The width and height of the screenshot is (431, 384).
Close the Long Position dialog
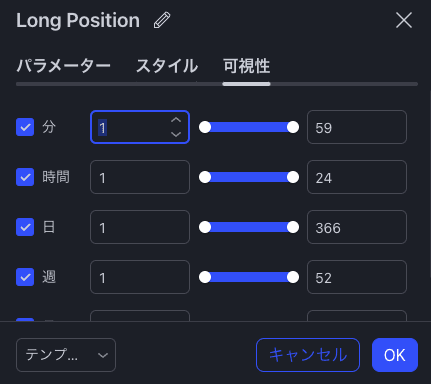pos(404,20)
